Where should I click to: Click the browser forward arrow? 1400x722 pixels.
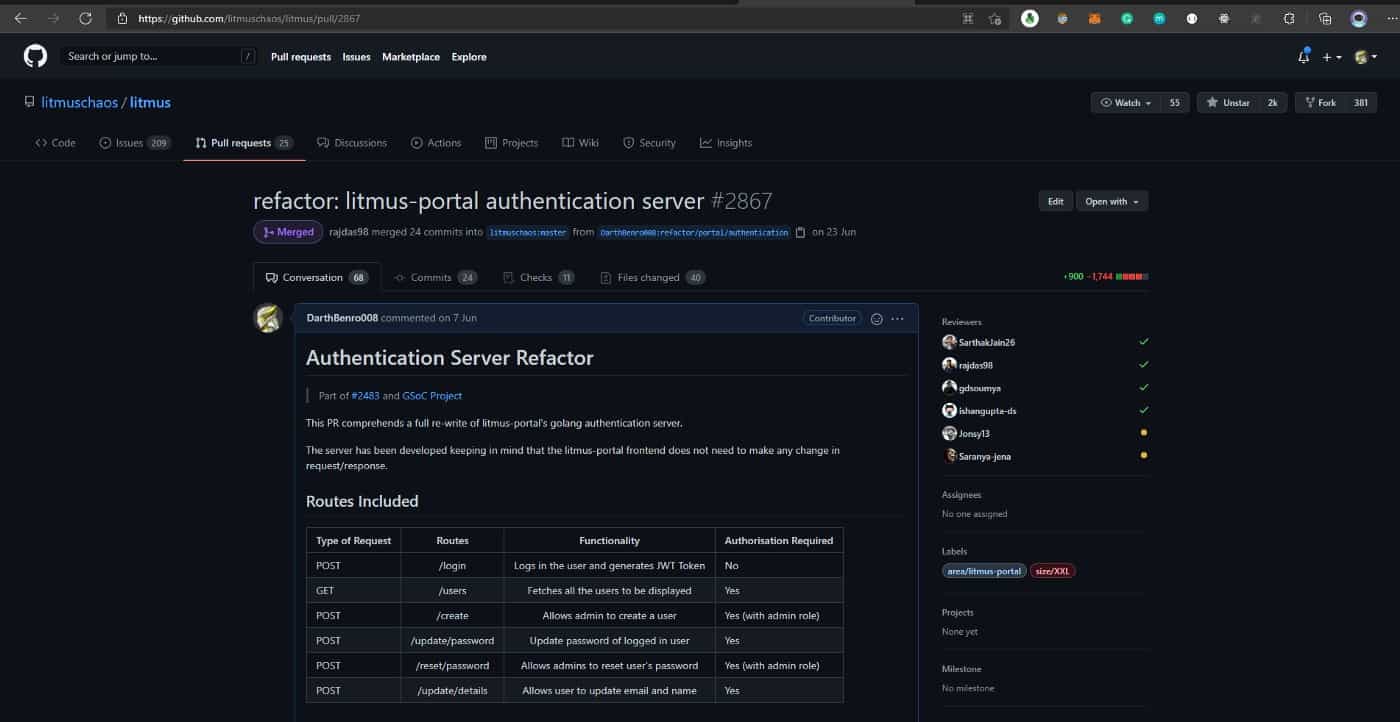click(53, 18)
